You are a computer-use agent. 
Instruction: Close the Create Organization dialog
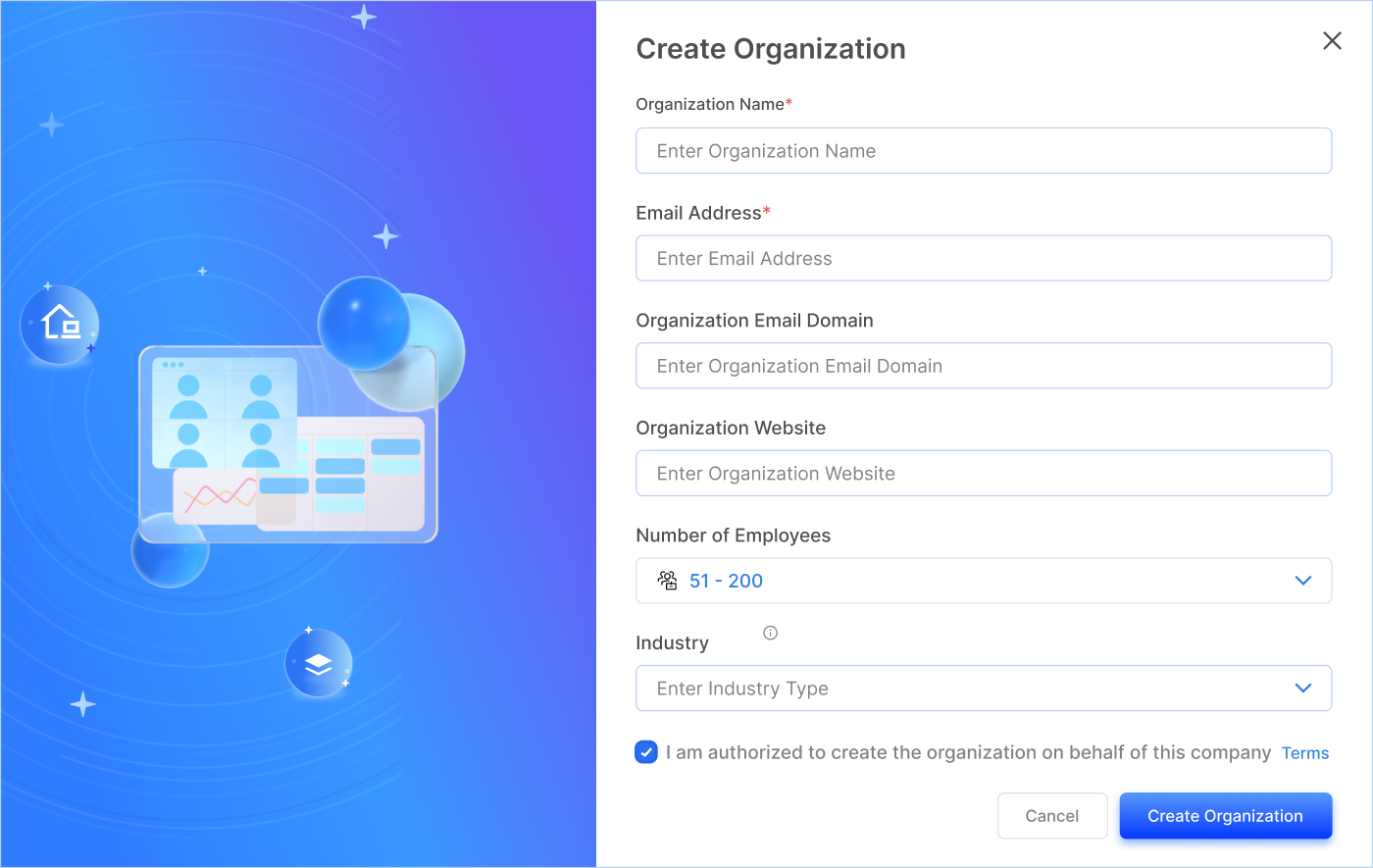click(x=1331, y=40)
